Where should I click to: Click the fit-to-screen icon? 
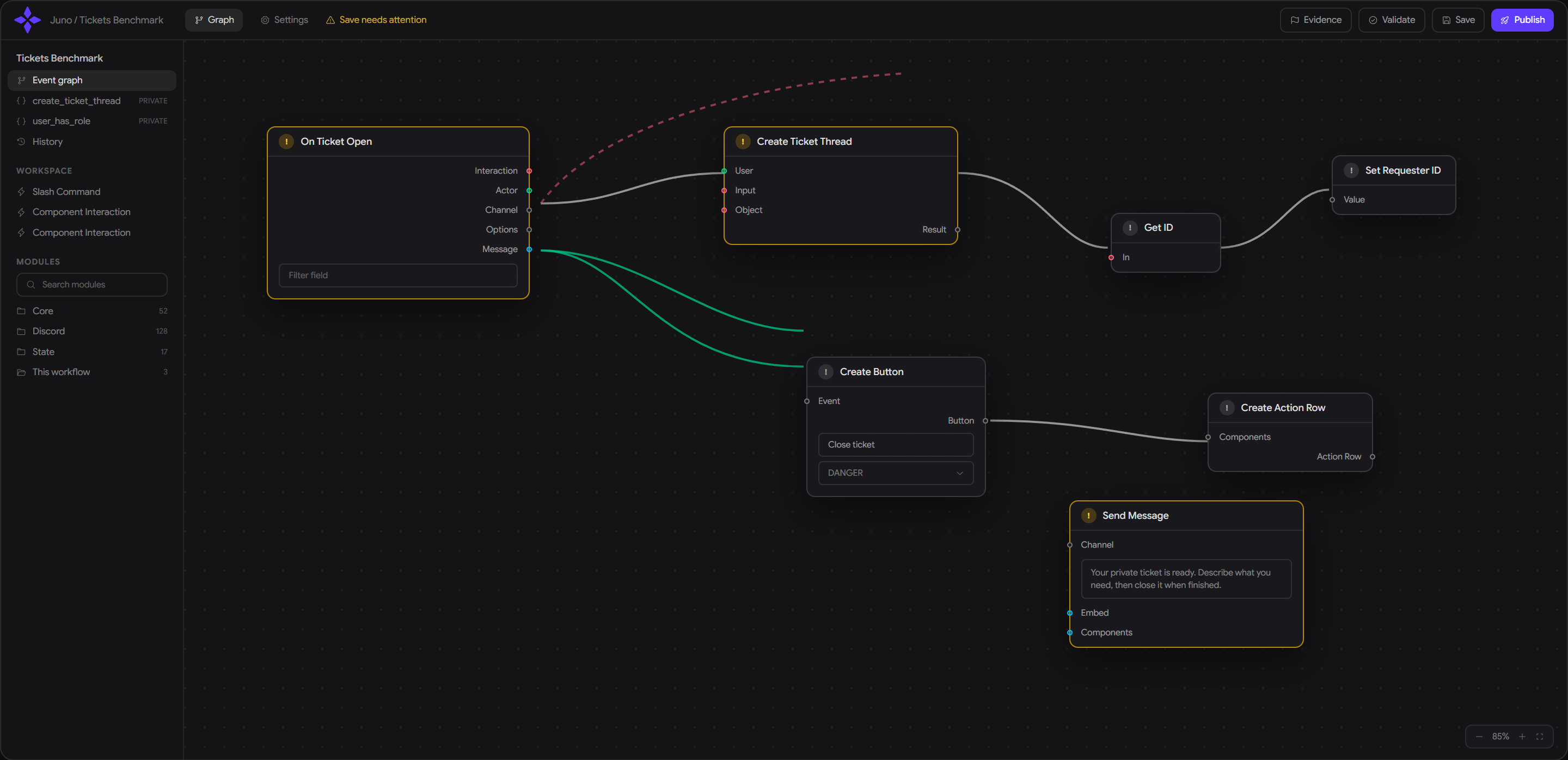pos(1539,736)
